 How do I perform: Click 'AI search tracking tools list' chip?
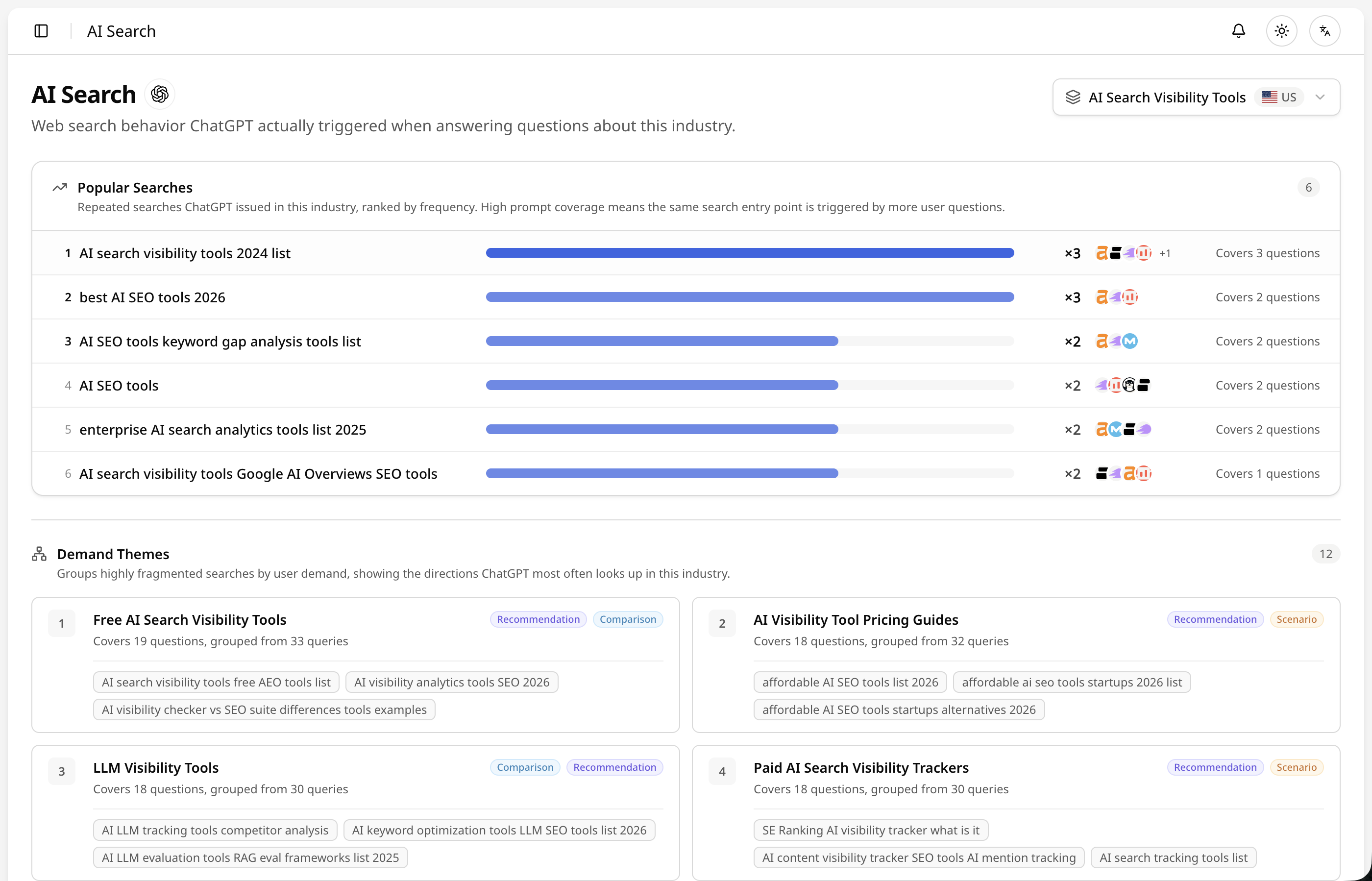tap(1173, 858)
